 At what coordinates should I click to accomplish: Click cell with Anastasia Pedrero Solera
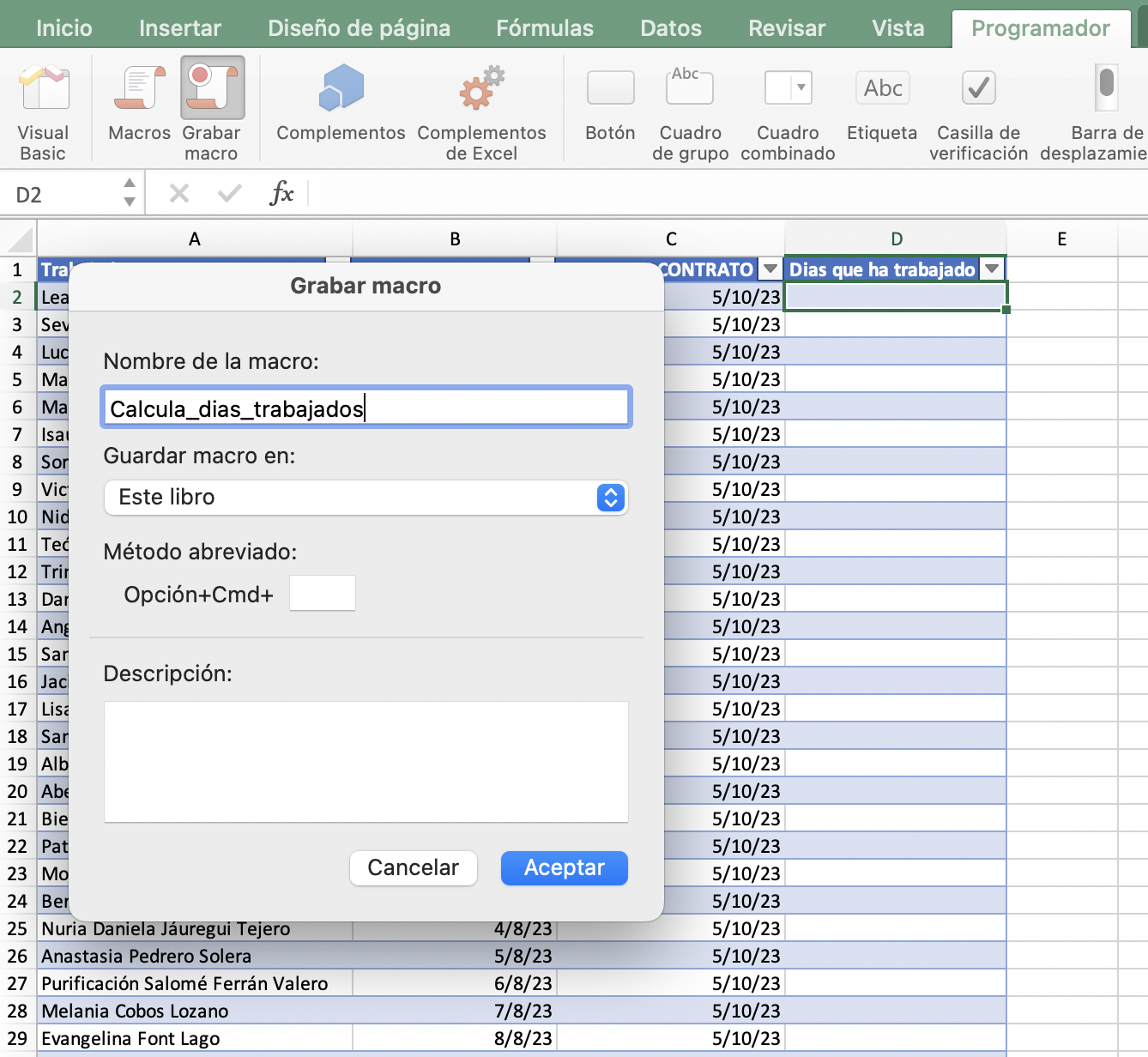[x=195, y=956]
